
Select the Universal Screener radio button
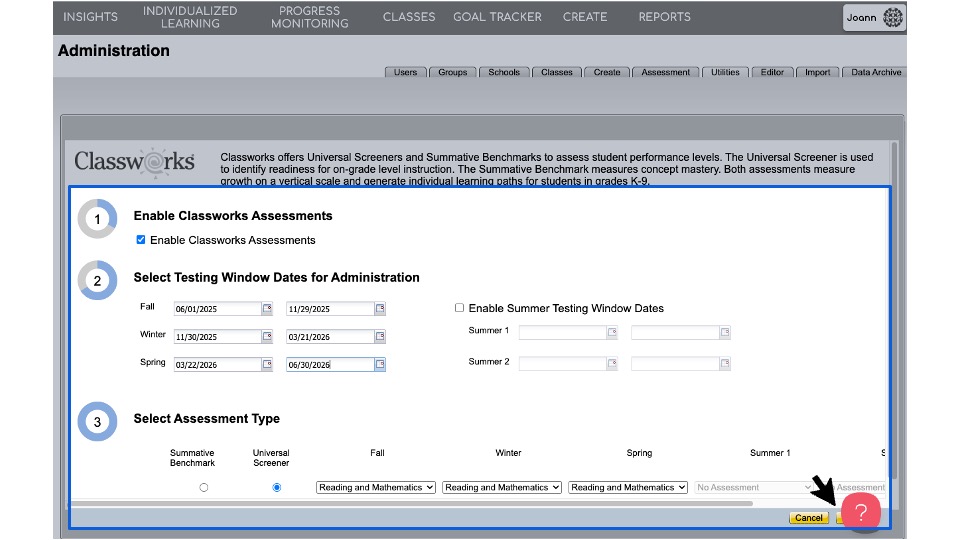pyautogui.click(x=277, y=487)
